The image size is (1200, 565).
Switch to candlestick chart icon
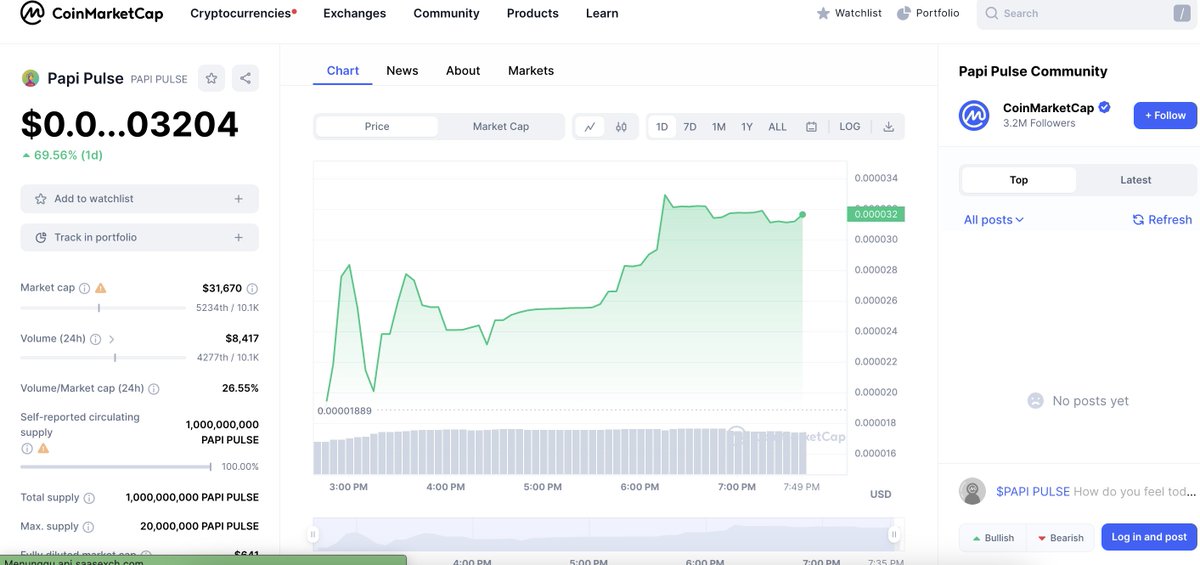(x=621, y=127)
